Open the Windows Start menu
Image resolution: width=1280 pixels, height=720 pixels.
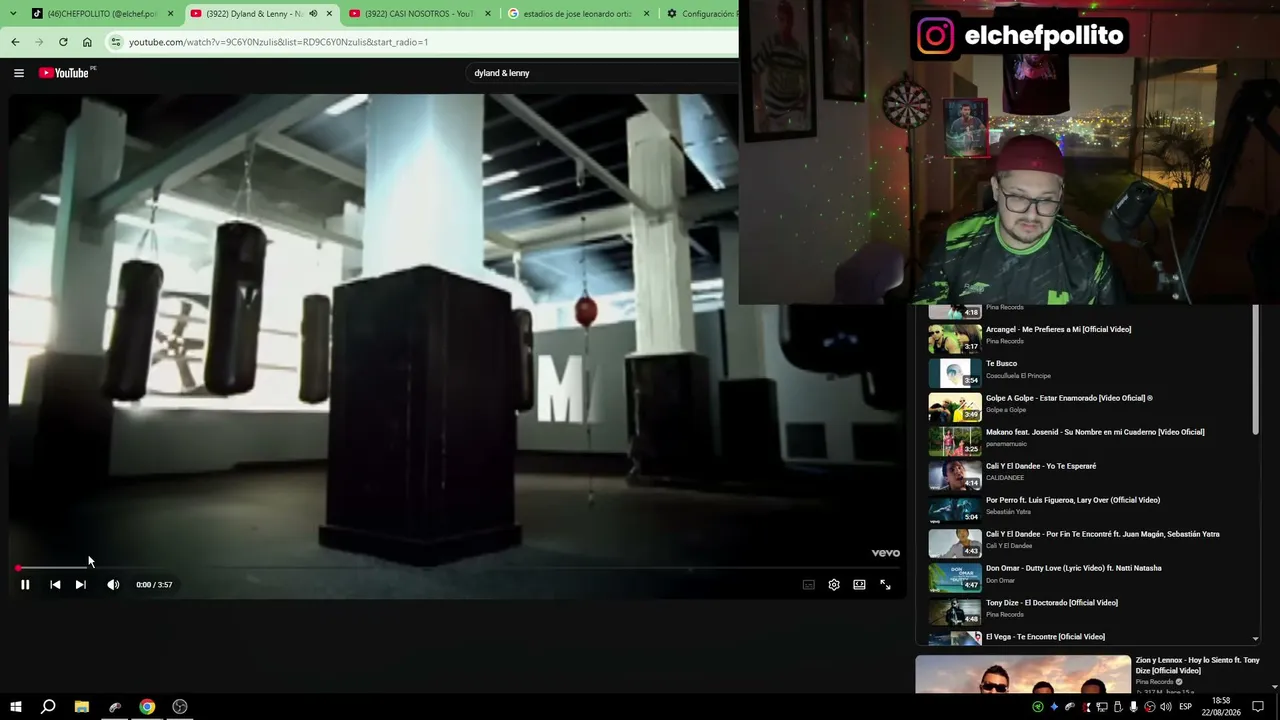coord(15,707)
